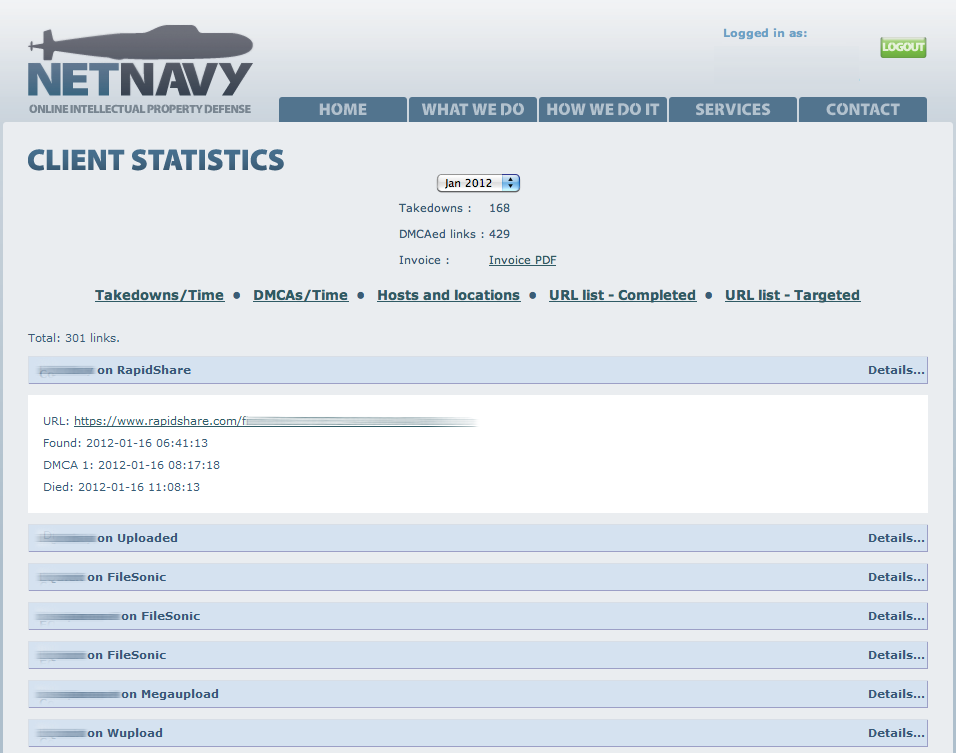Viewport: 956px width, 753px height.
Task: Show Hosts and locations
Action: coord(449,295)
